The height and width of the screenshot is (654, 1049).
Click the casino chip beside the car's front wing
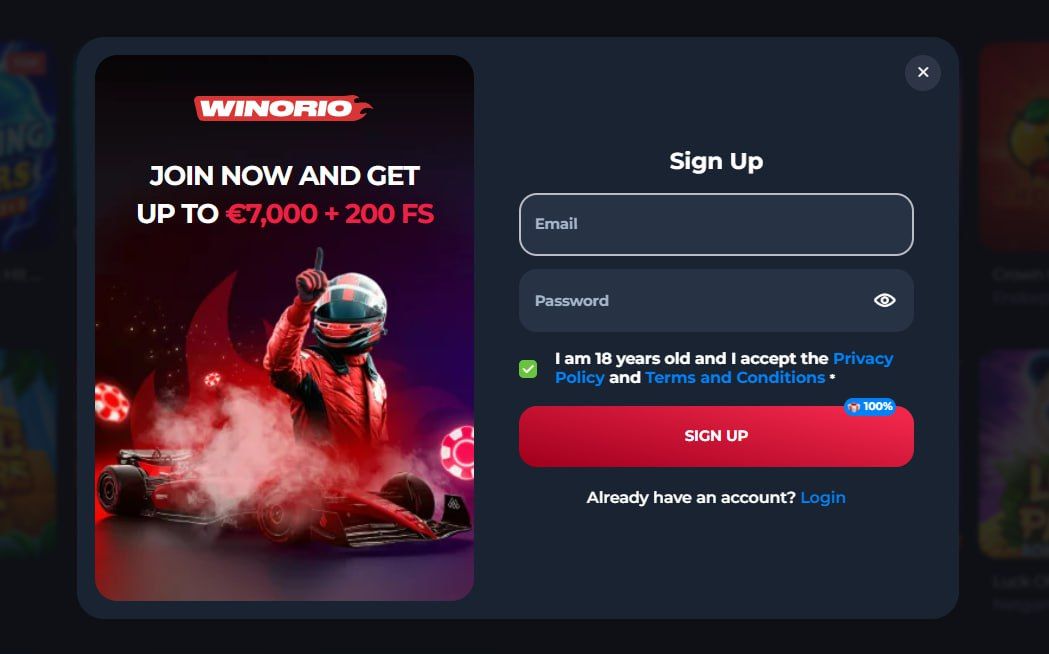[x=458, y=453]
